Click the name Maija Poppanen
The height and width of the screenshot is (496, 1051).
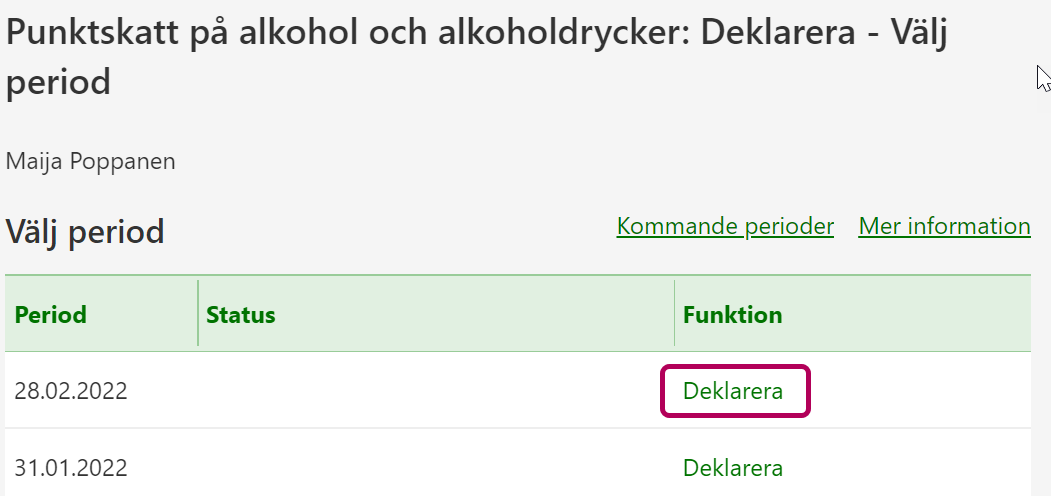pyautogui.click(x=91, y=161)
